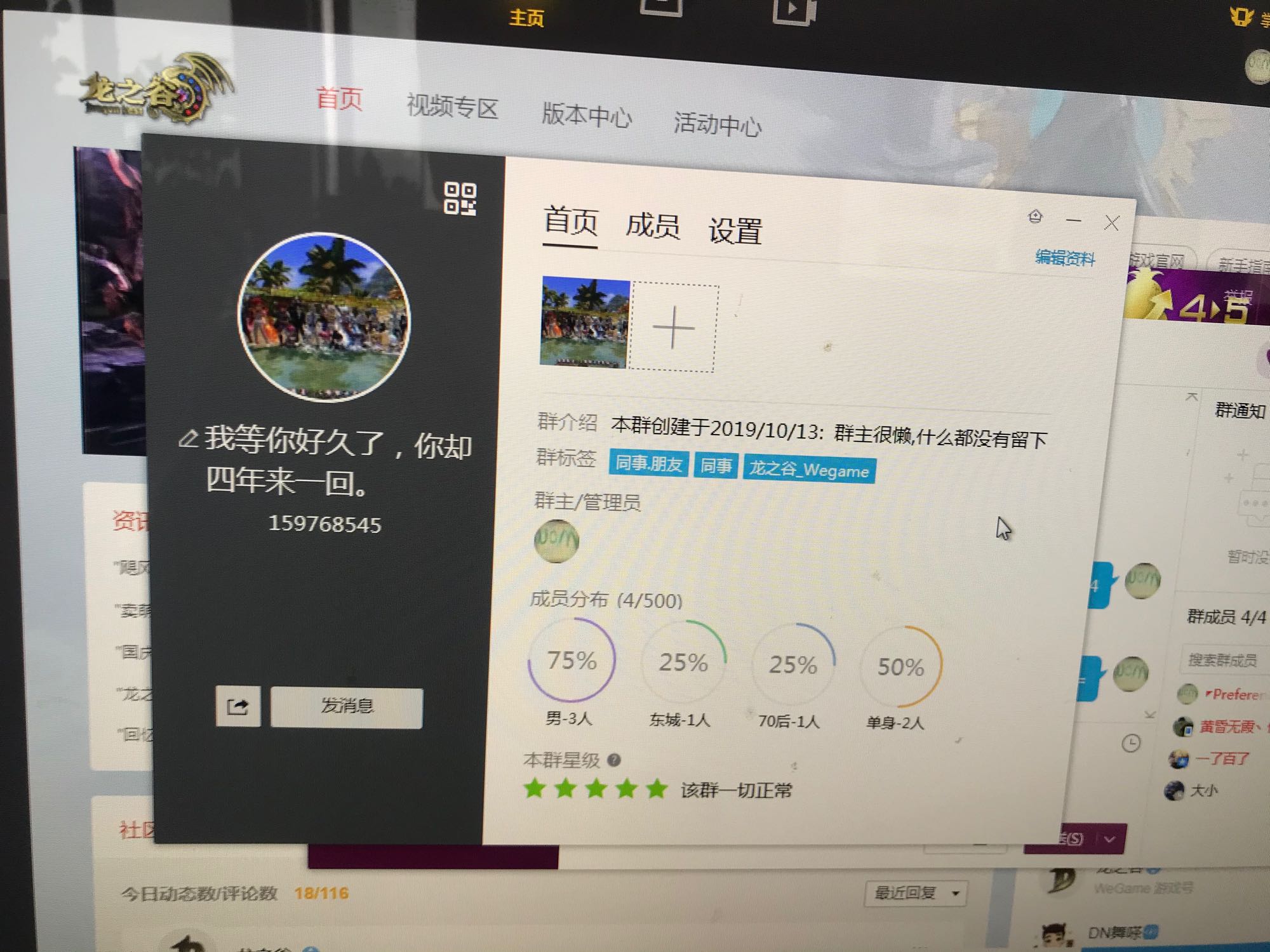Open the 设置 tab
Image resolution: width=1270 pixels, height=952 pixels.
(x=735, y=230)
